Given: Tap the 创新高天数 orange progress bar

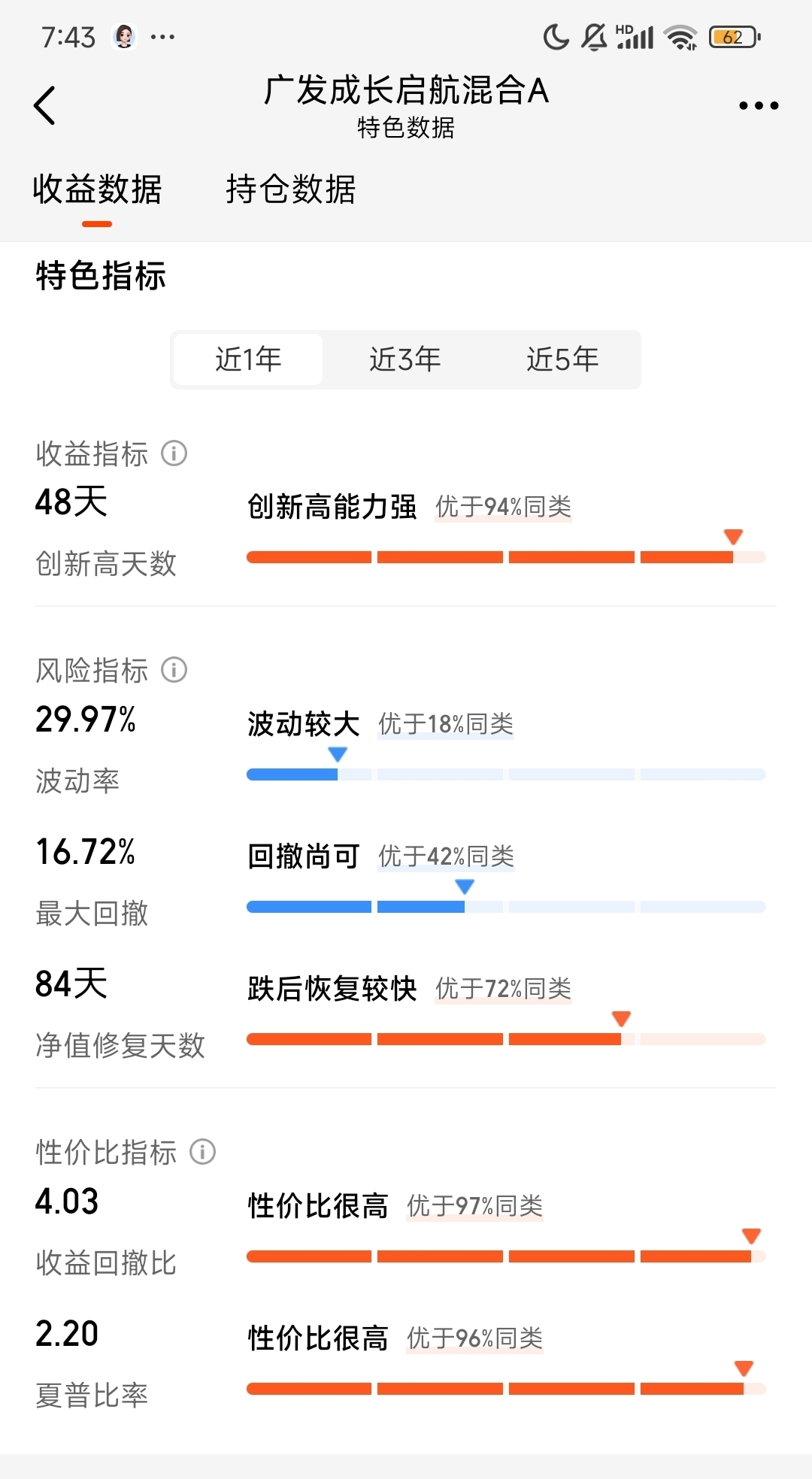Looking at the screenshot, I should [505, 557].
